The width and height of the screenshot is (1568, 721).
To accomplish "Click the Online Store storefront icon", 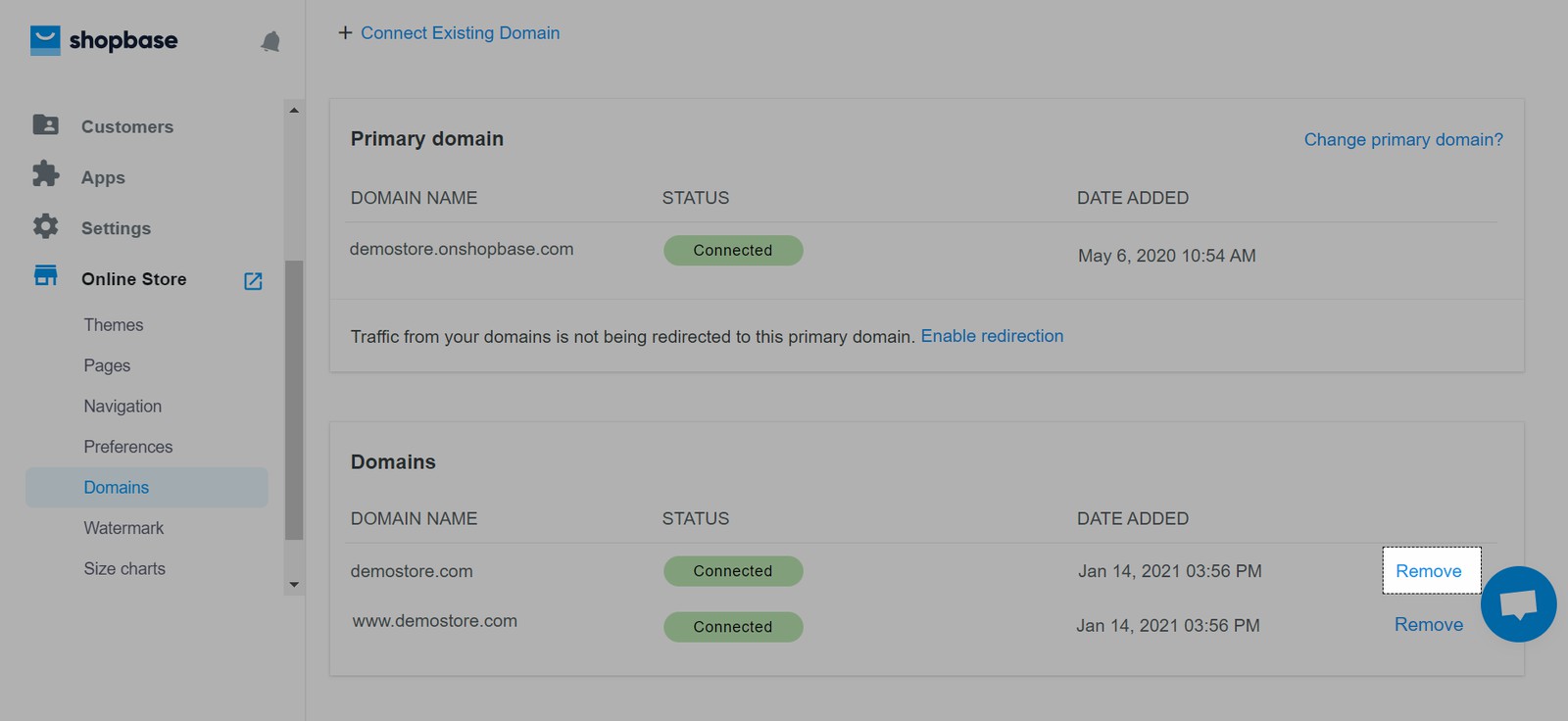I will point(45,276).
